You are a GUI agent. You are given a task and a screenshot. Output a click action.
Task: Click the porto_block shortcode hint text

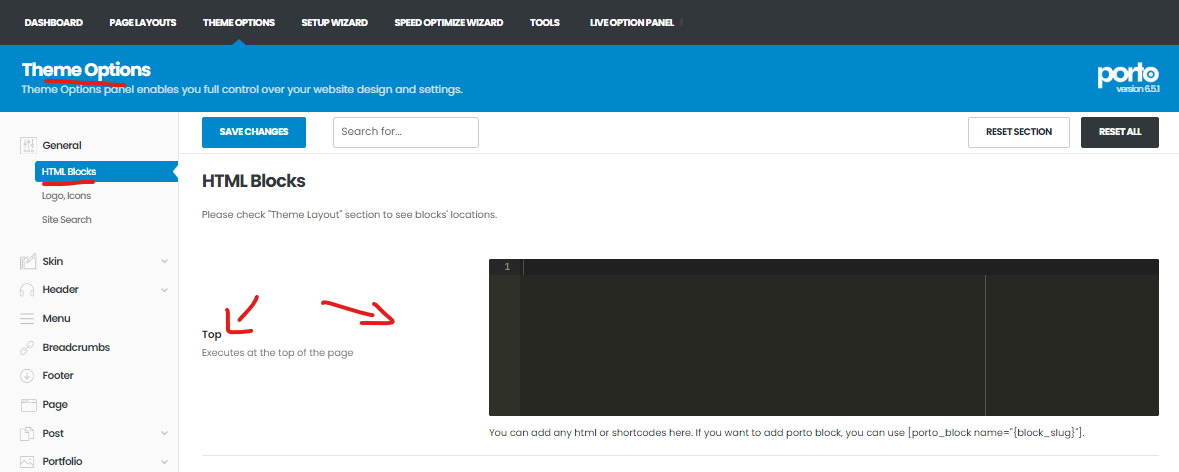point(787,434)
